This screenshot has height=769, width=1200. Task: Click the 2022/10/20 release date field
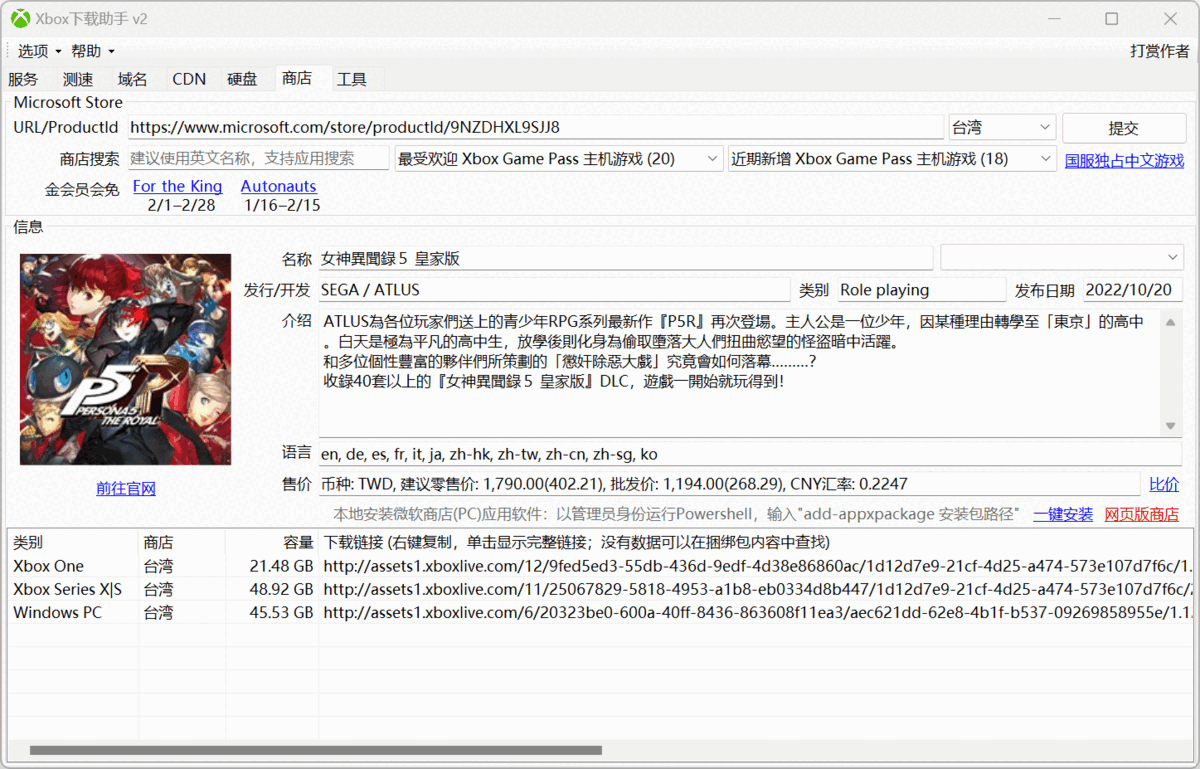click(x=1133, y=290)
